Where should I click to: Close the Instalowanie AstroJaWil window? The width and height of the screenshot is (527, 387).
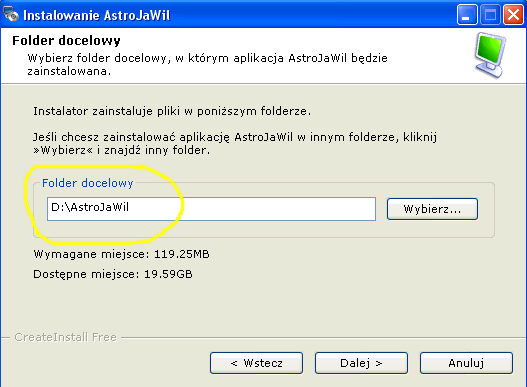513,15
